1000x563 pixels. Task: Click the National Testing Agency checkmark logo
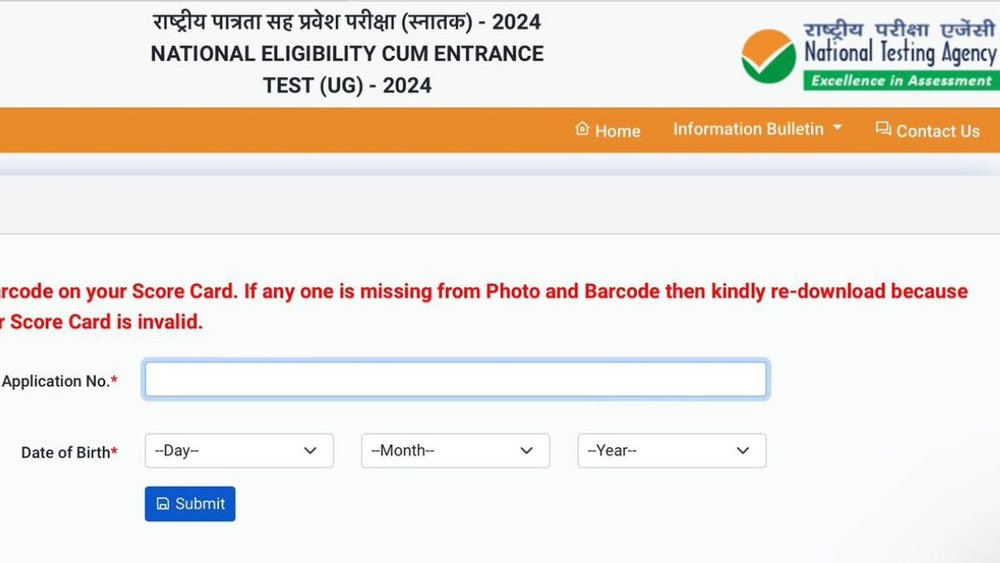768,56
